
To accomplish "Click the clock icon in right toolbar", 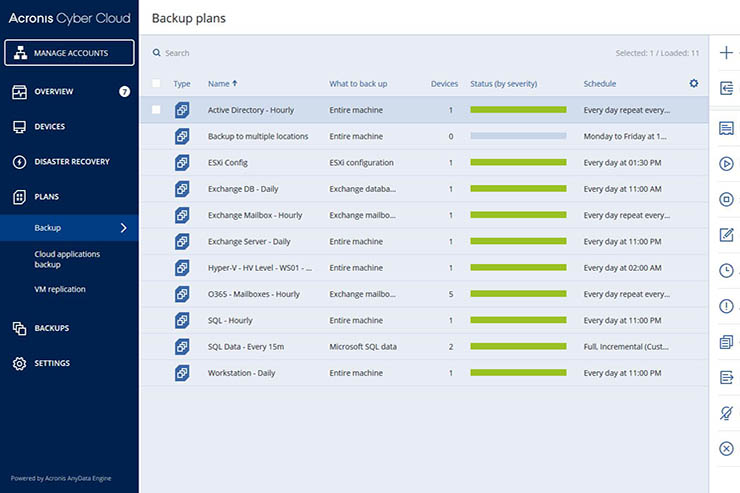I will click(726, 270).
